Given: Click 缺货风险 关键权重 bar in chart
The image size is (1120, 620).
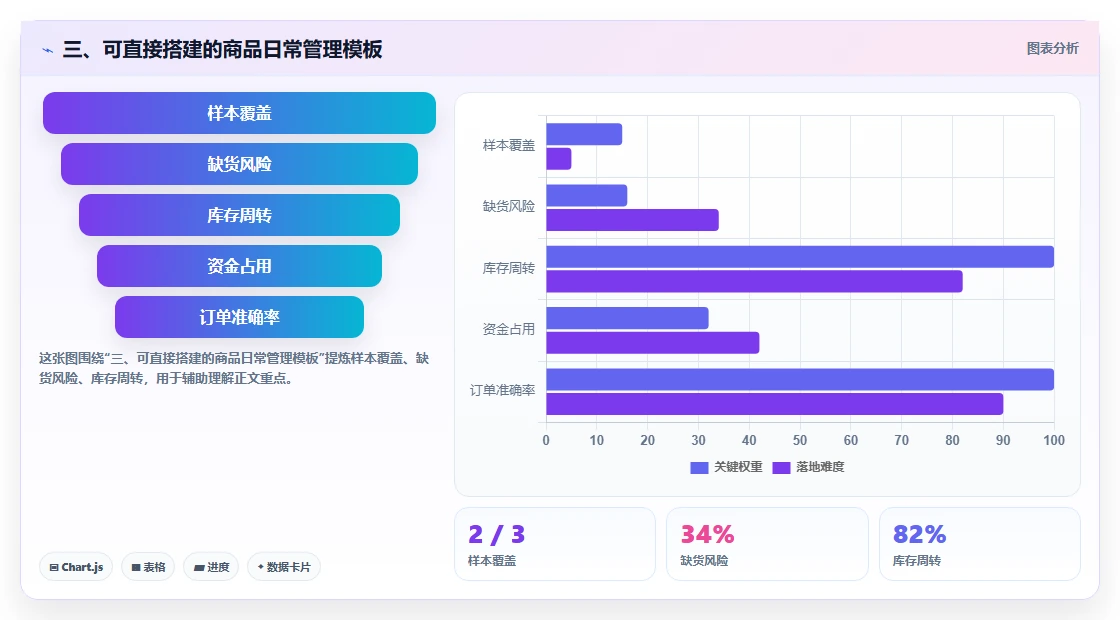Looking at the screenshot, I should point(586,196).
